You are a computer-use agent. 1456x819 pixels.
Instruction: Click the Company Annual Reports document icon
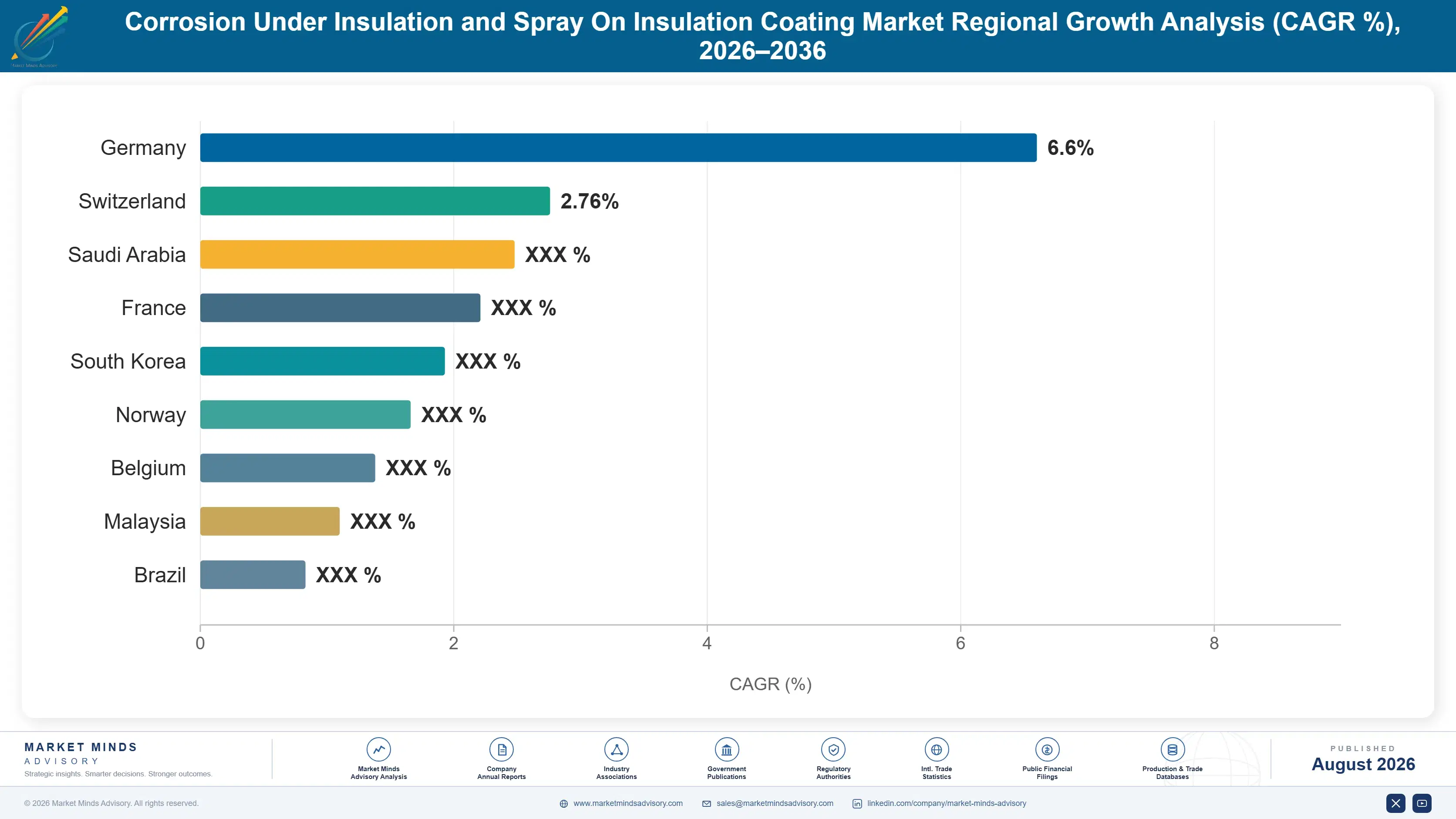tap(501, 749)
